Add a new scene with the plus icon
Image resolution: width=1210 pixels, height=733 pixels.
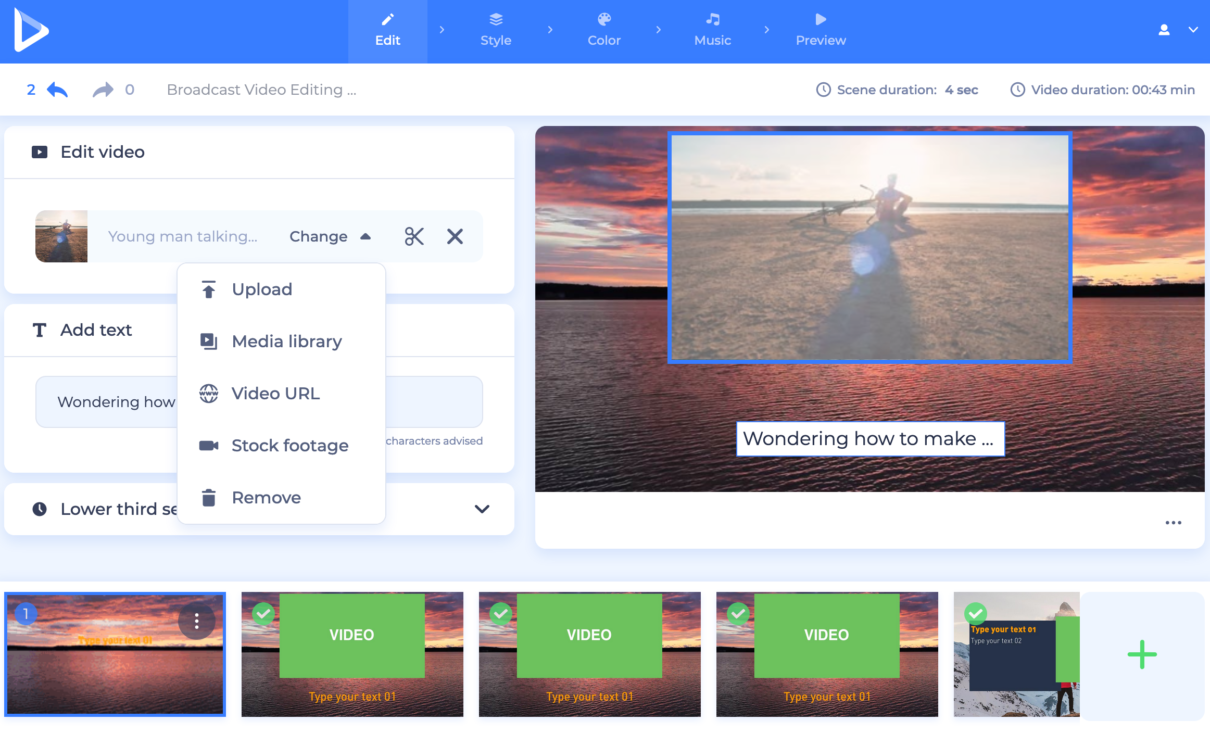pos(1142,655)
